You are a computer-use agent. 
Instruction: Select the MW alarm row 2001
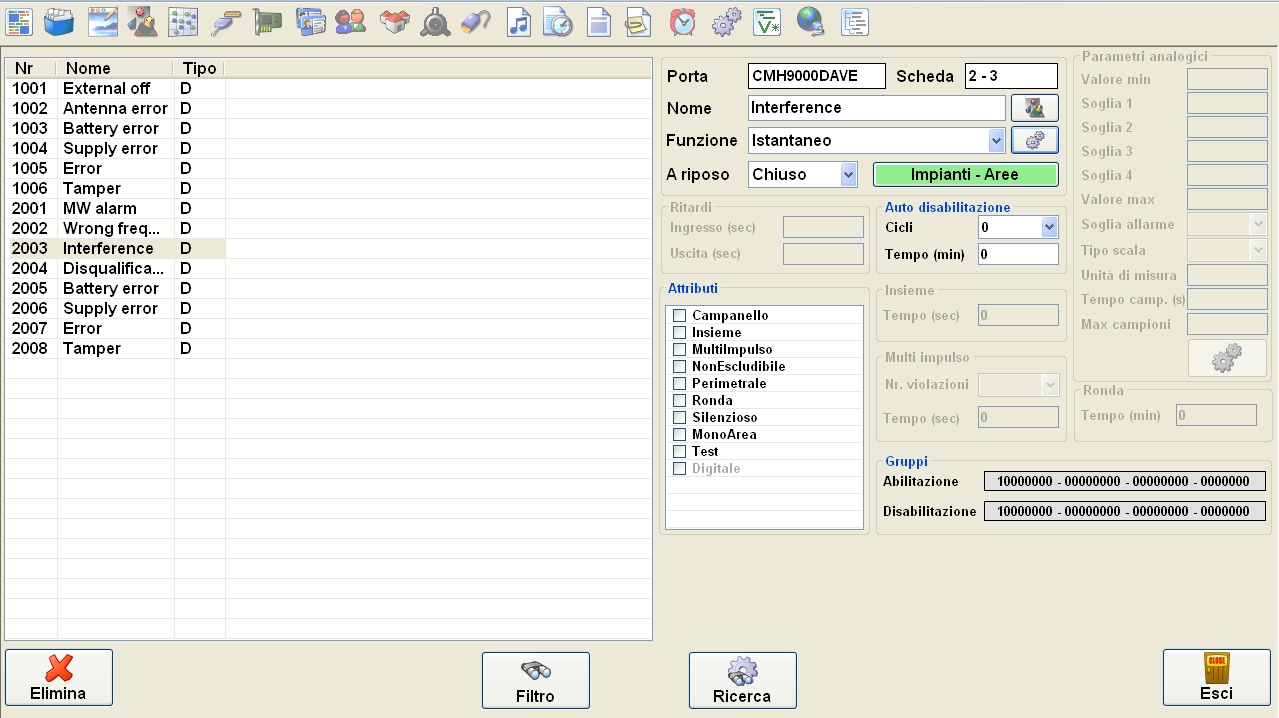(100, 208)
